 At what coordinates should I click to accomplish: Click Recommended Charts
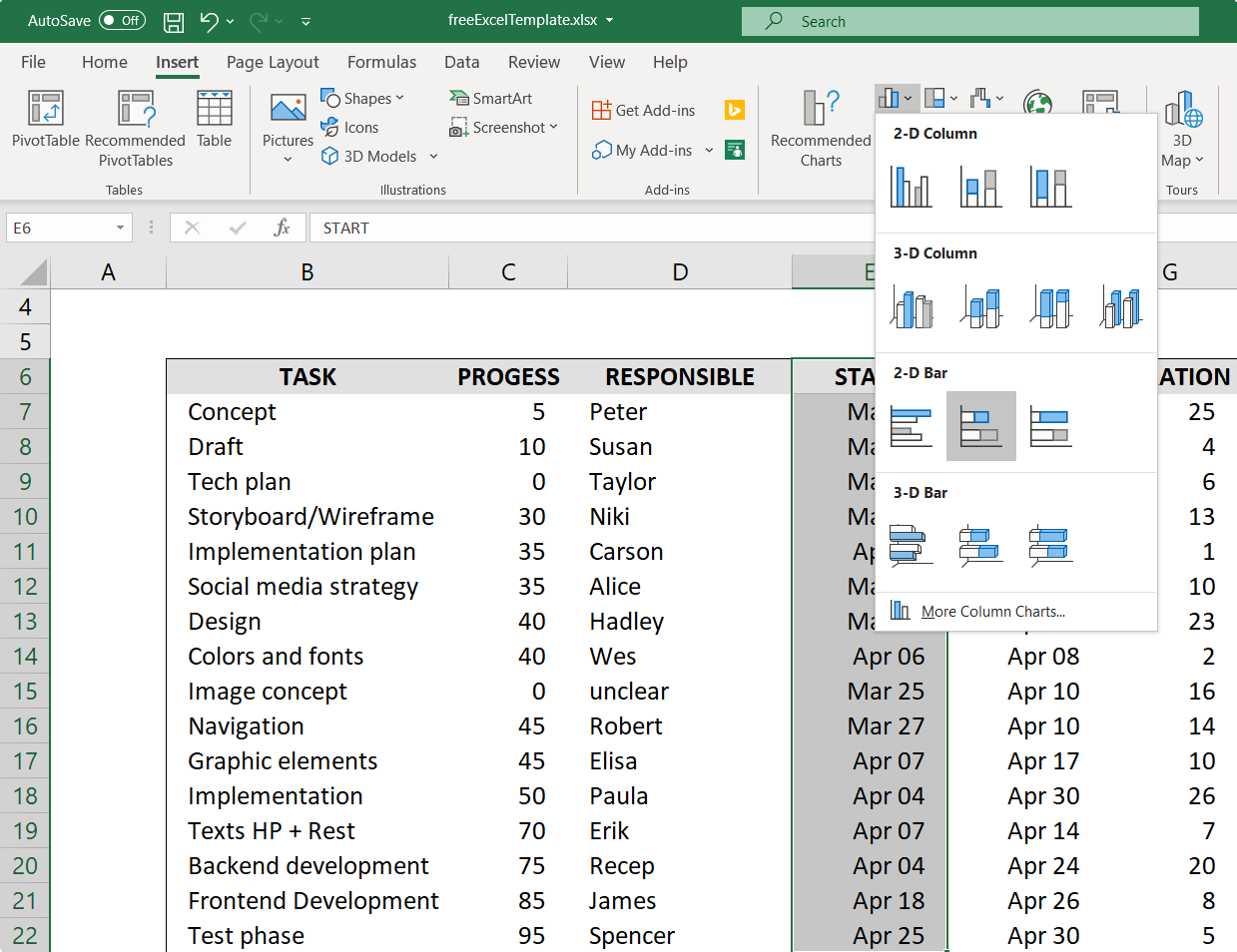[x=819, y=128]
